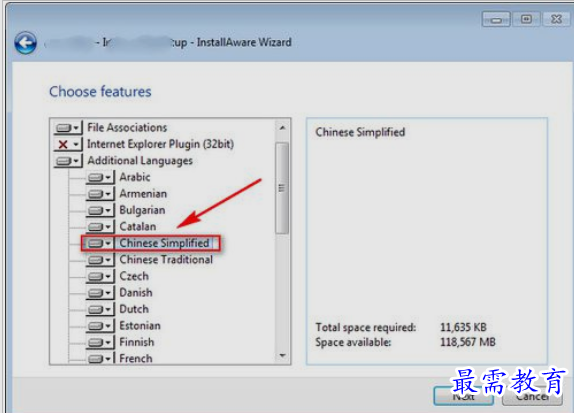Screen dimensions: 574x413
Task: Open French language install-state dropdown
Action: 100,358
